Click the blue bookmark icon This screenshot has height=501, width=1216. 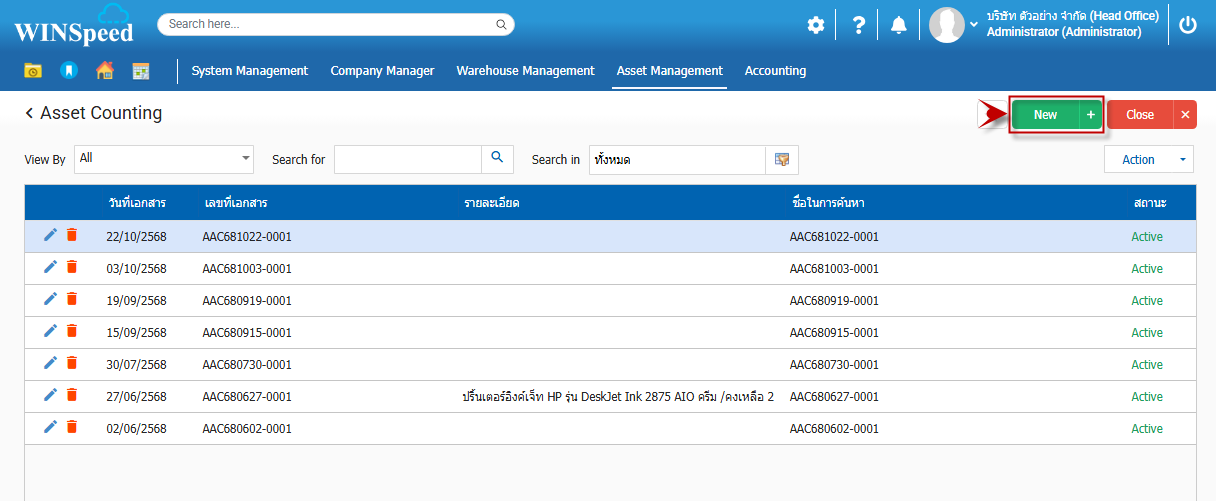68,71
